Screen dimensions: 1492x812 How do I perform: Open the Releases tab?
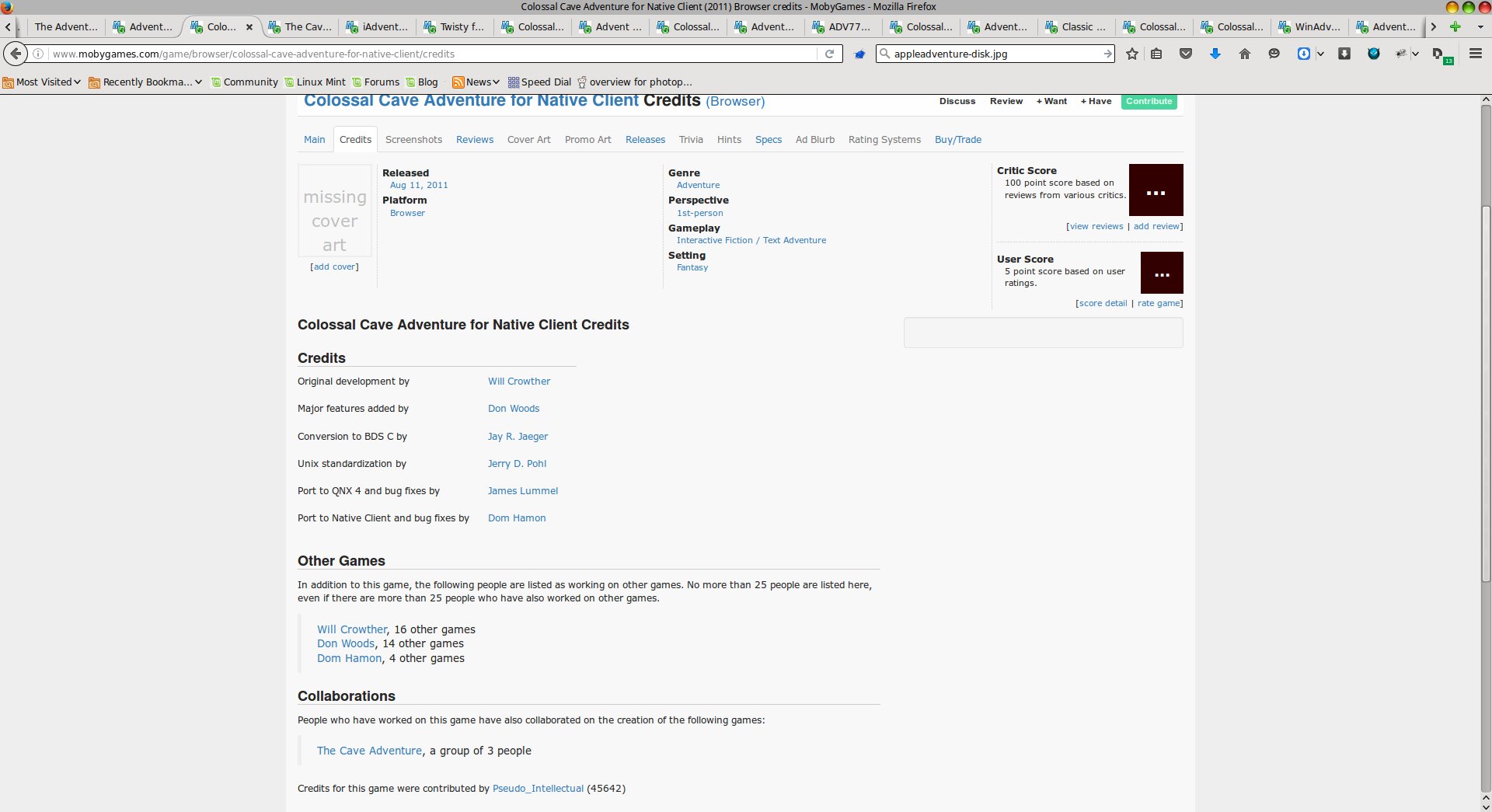click(x=645, y=140)
